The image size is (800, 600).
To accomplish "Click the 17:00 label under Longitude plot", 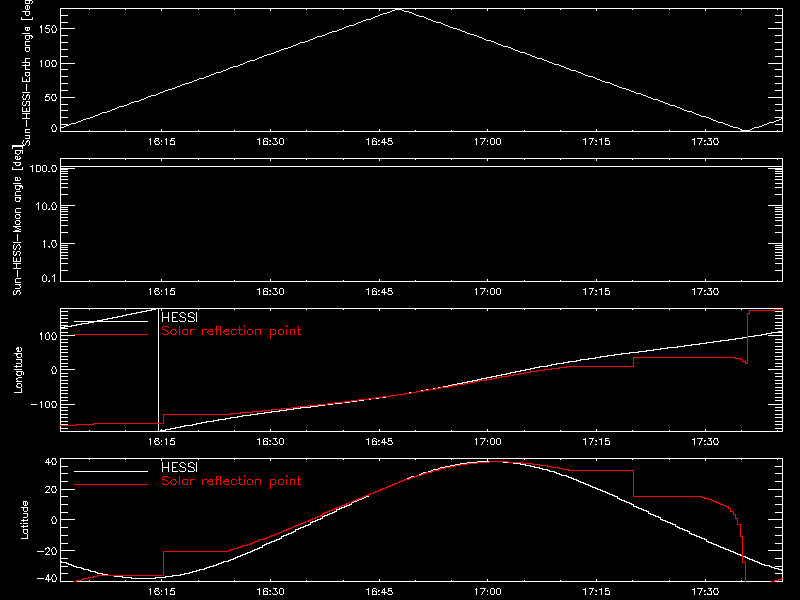I will coord(487,442).
